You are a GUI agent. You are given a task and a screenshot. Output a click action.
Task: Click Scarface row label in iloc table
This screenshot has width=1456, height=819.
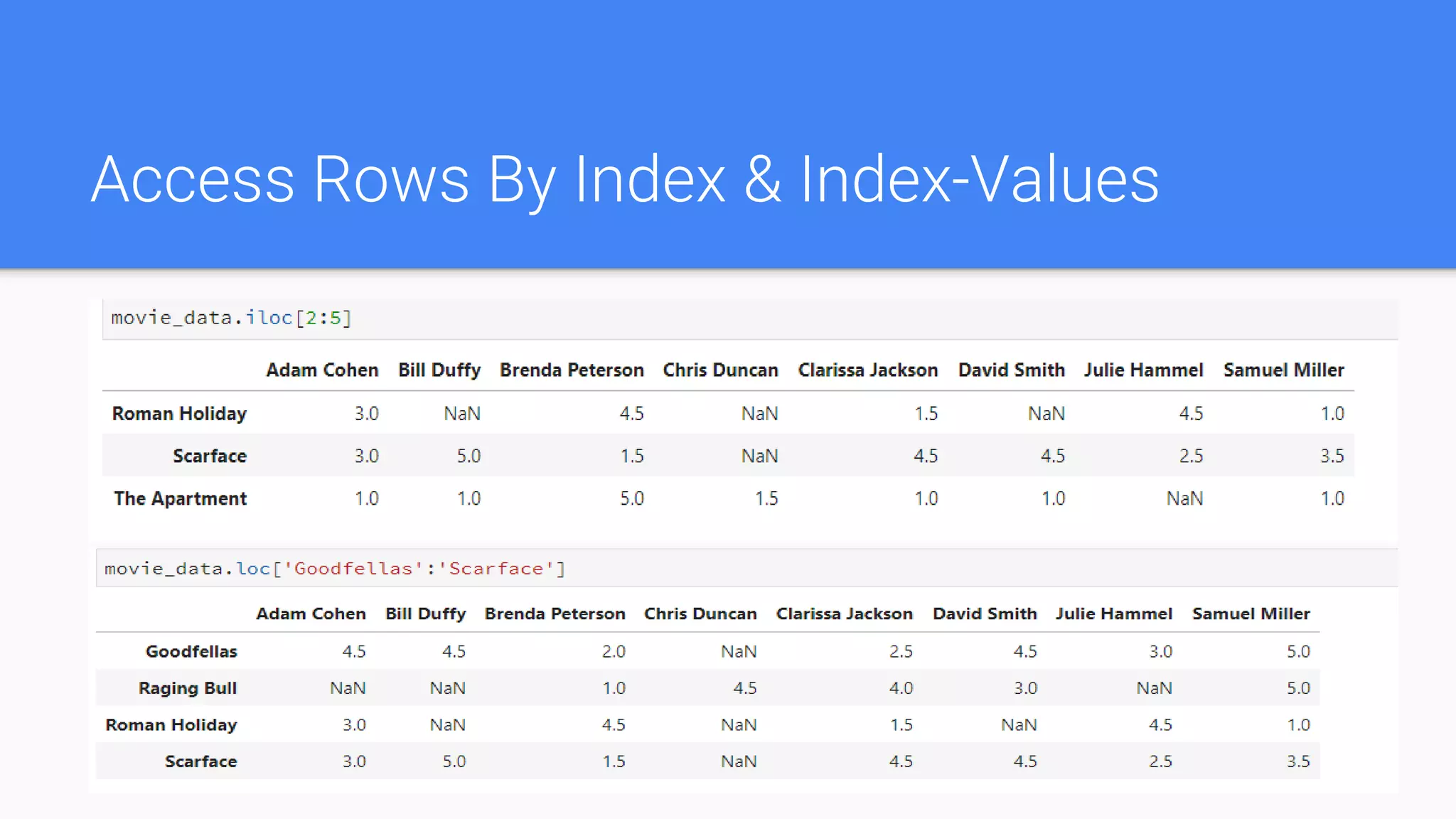210,456
